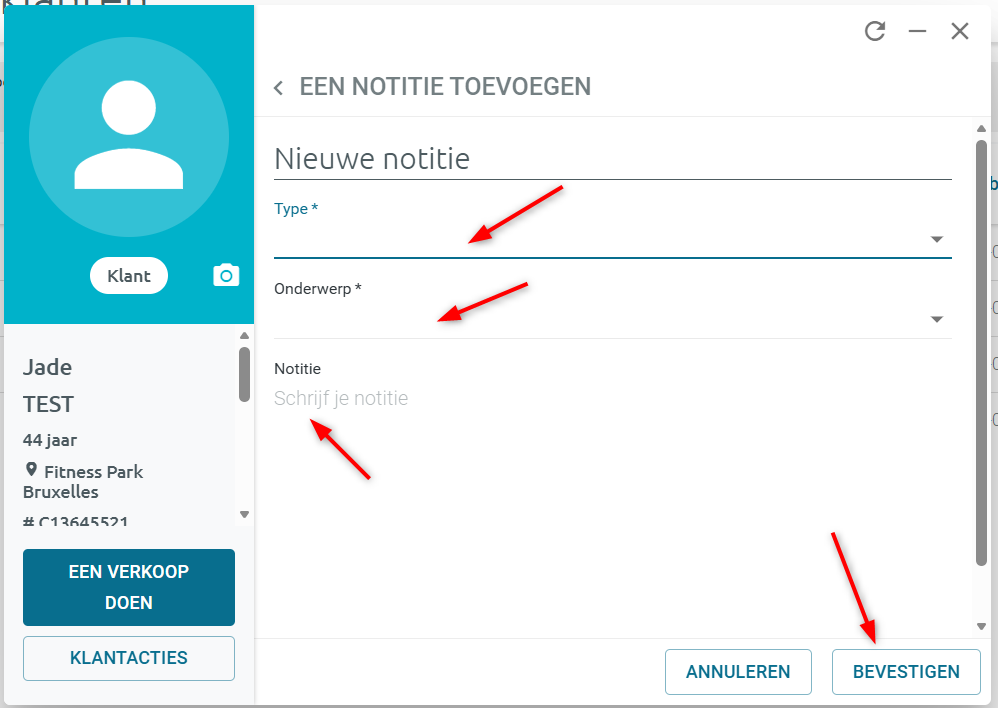Image resolution: width=998 pixels, height=708 pixels.
Task: Confirm the note with 'Bevestigen'
Action: (x=906, y=672)
